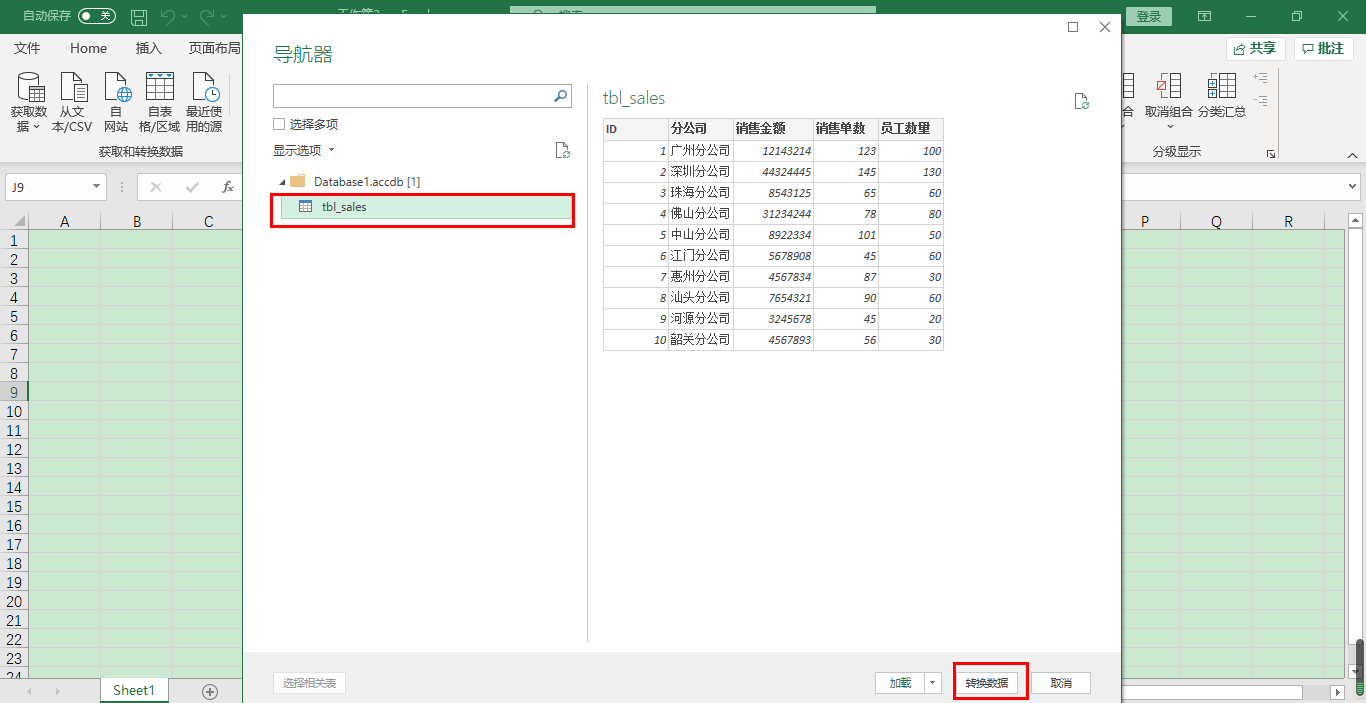
Task: Refresh the tbl_sales preview using its refresh icon
Action: click(x=1081, y=101)
